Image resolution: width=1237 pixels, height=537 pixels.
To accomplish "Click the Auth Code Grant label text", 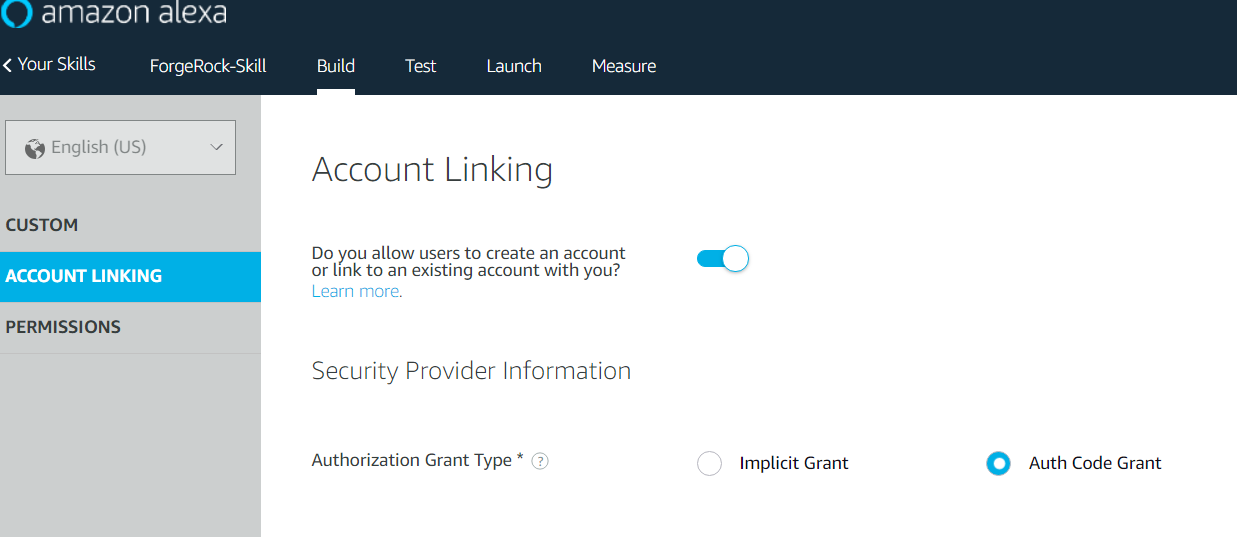I will [1095, 463].
